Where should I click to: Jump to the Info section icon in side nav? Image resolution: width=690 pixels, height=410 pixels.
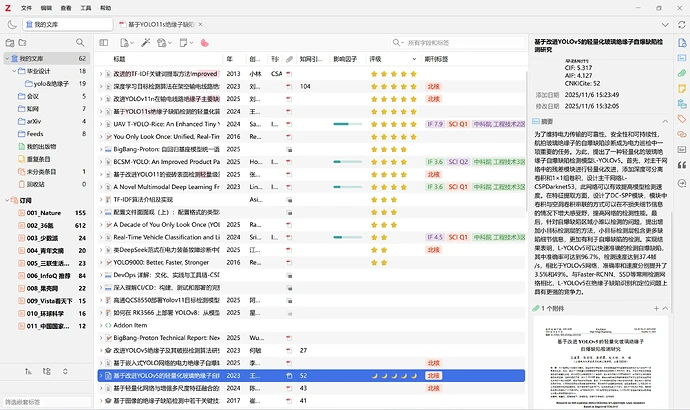coord(682,43)
